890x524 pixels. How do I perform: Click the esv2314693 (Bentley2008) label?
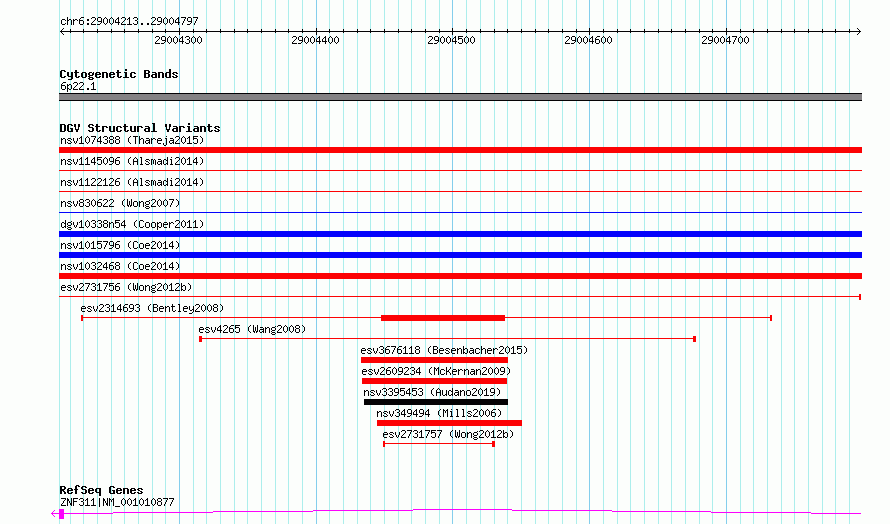point(152,308)
